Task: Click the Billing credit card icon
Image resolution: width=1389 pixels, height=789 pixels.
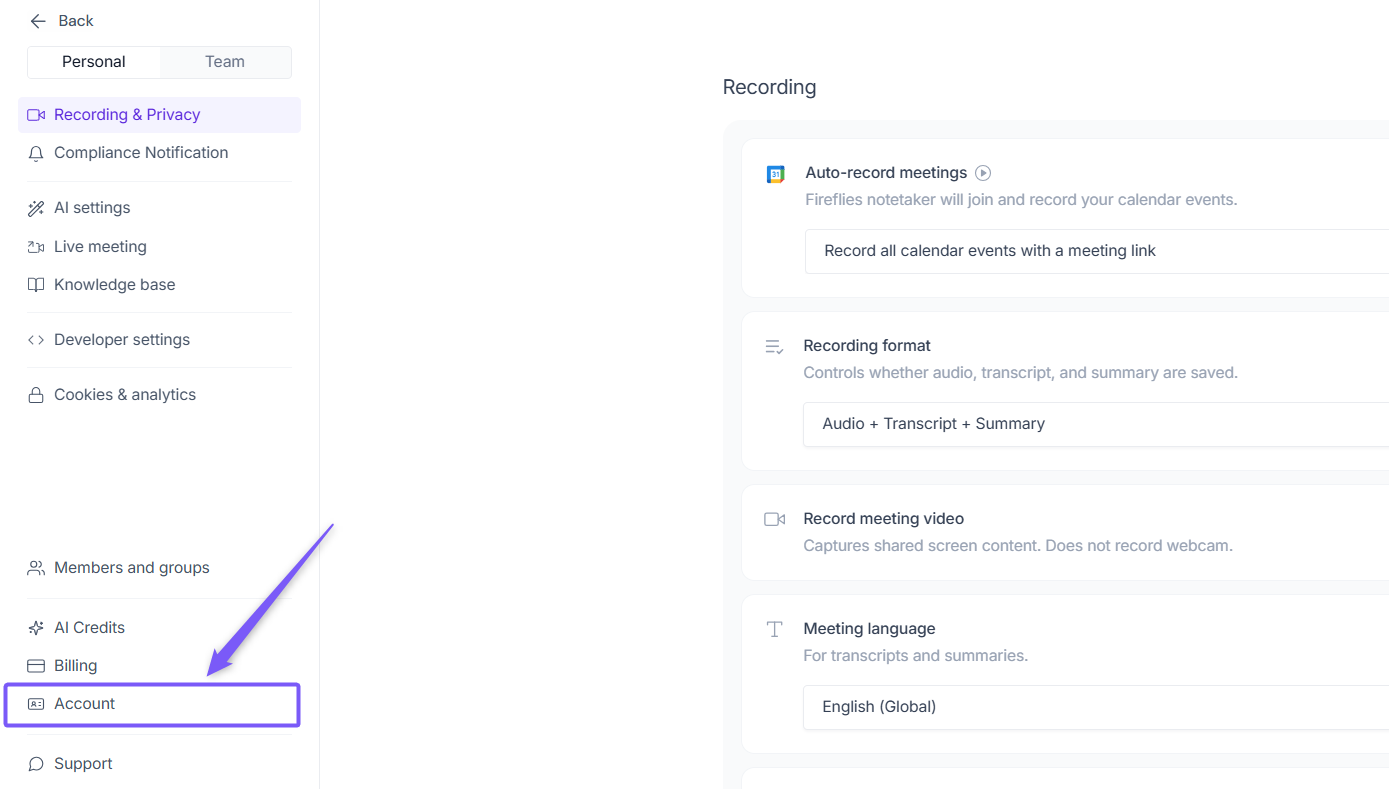Action: pyautogui.click(x=36, y=666)
